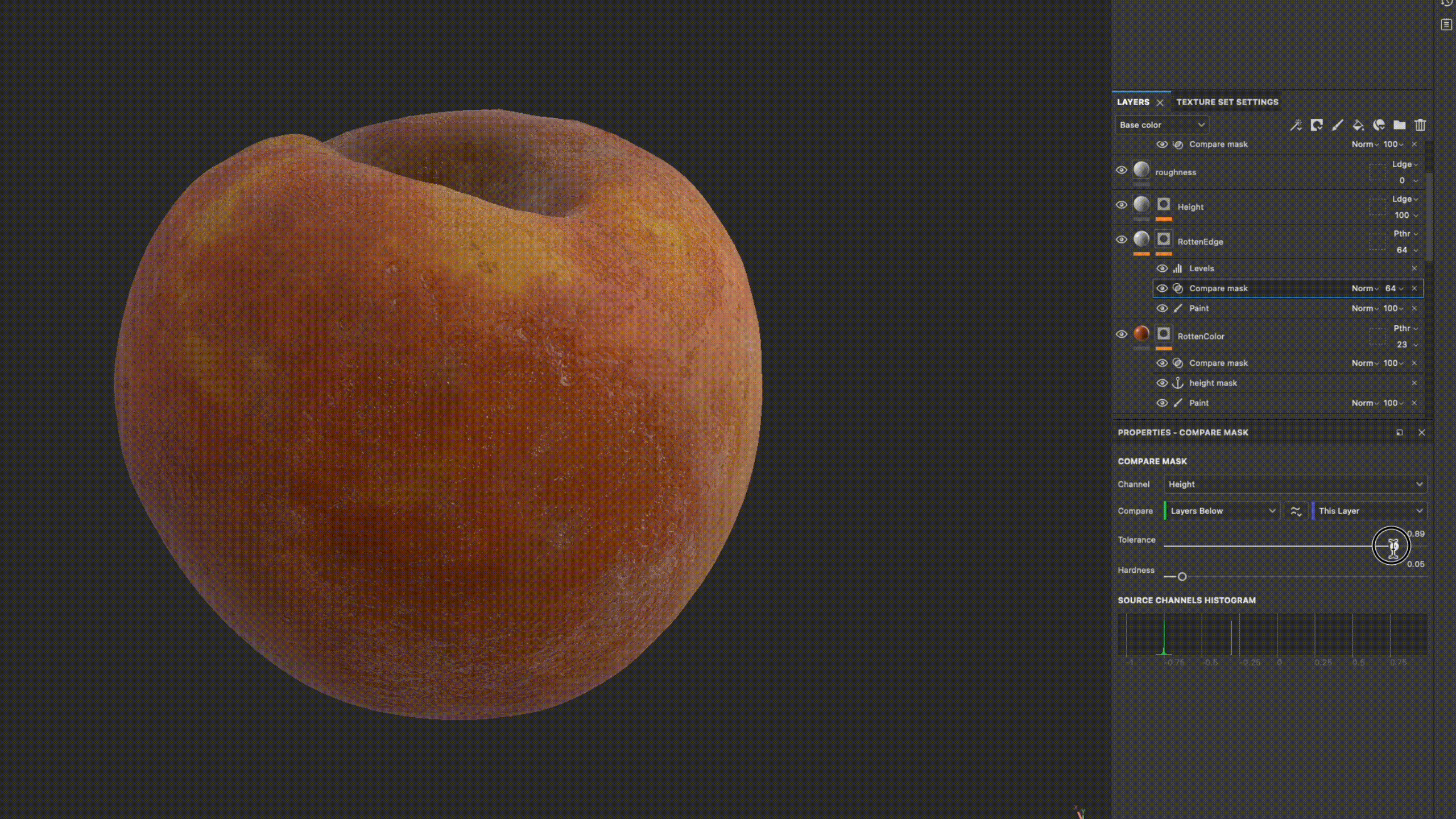Add a paint layer with brush icon
Image resolution: width=1456 pixels, height=819 pixels.
click(x=1337, y=125)
